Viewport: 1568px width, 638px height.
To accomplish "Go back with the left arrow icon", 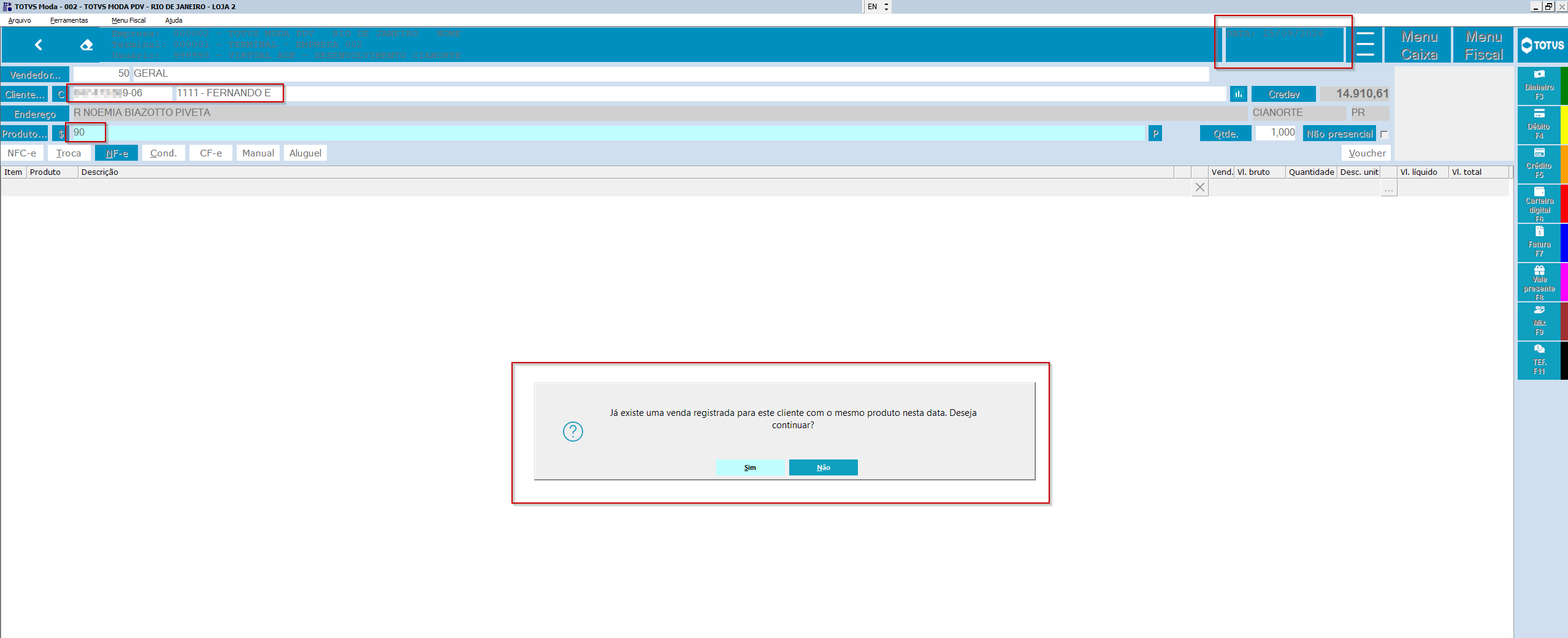I will 38,45.
